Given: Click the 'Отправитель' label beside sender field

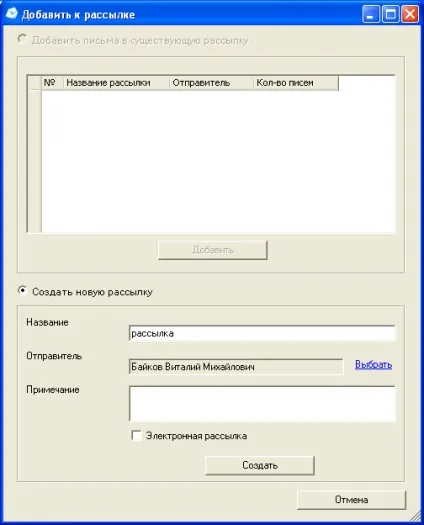Looking at the screenshot, I should click(x=54, y=356).
